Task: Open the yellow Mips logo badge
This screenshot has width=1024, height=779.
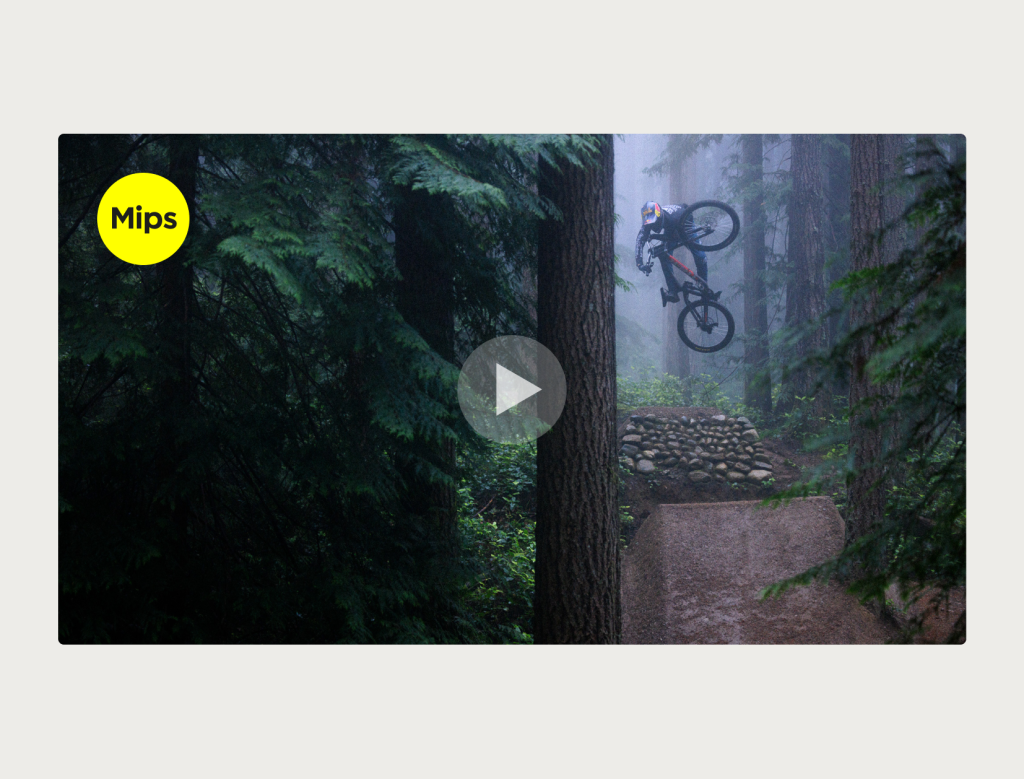Action: (x=143, y=219)
